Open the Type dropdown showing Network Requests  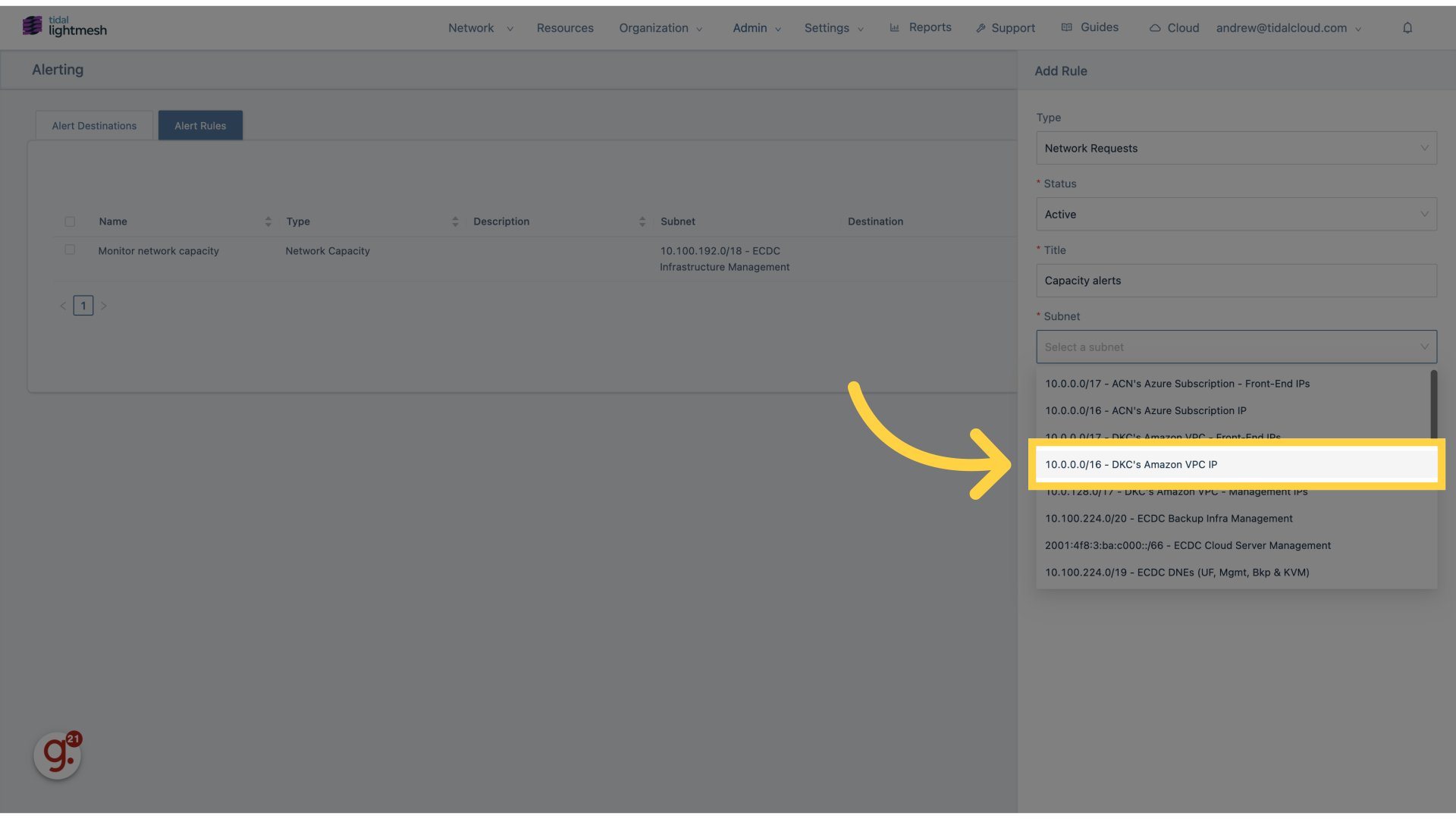point(1236,148)
